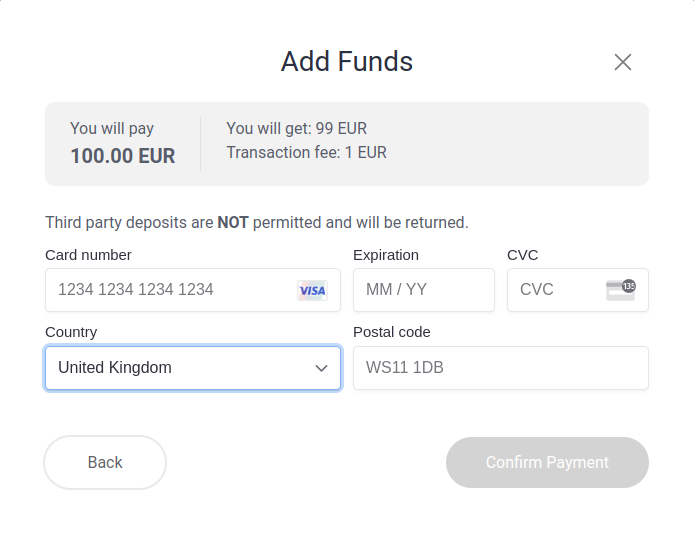Select the CVC input field

[578, 290]
